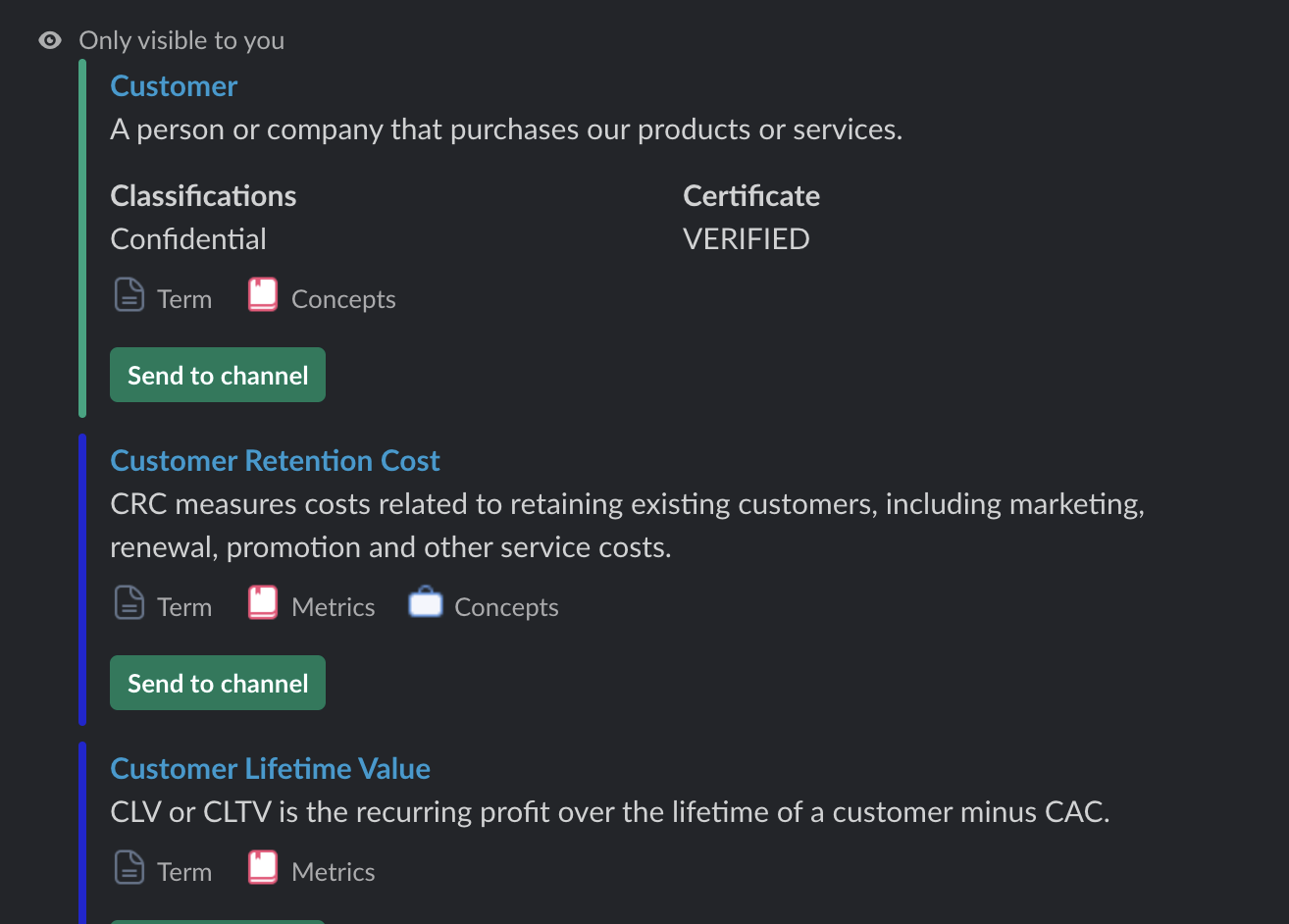Click the 'VERIFIED' certificate value
This screenshot has width=1289, height=924.
(747, 239)
